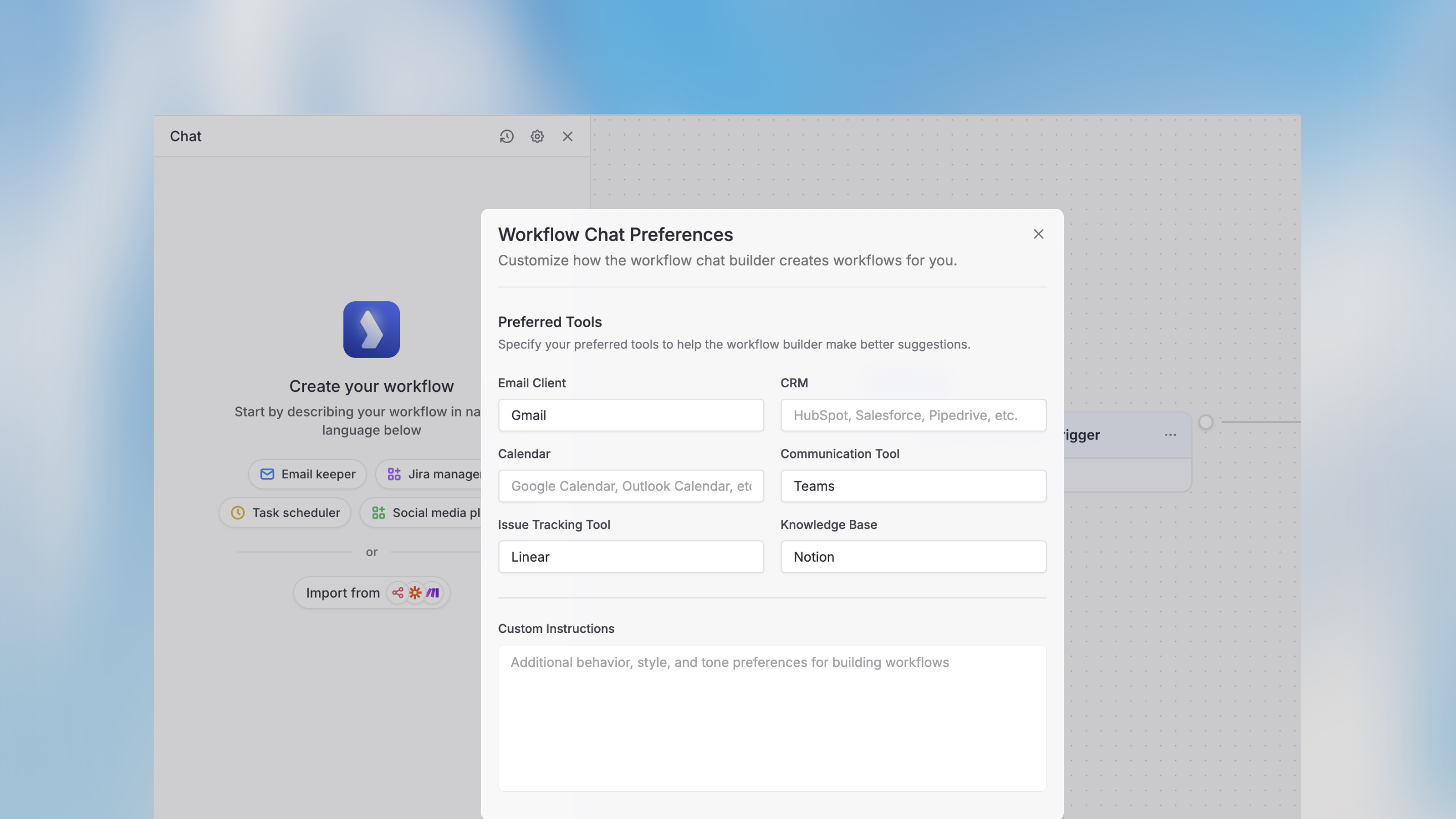This screenshot has height=819, width=1456.
Task: Click the Jira manager grid icon
Action: click(x=394, y=474)
